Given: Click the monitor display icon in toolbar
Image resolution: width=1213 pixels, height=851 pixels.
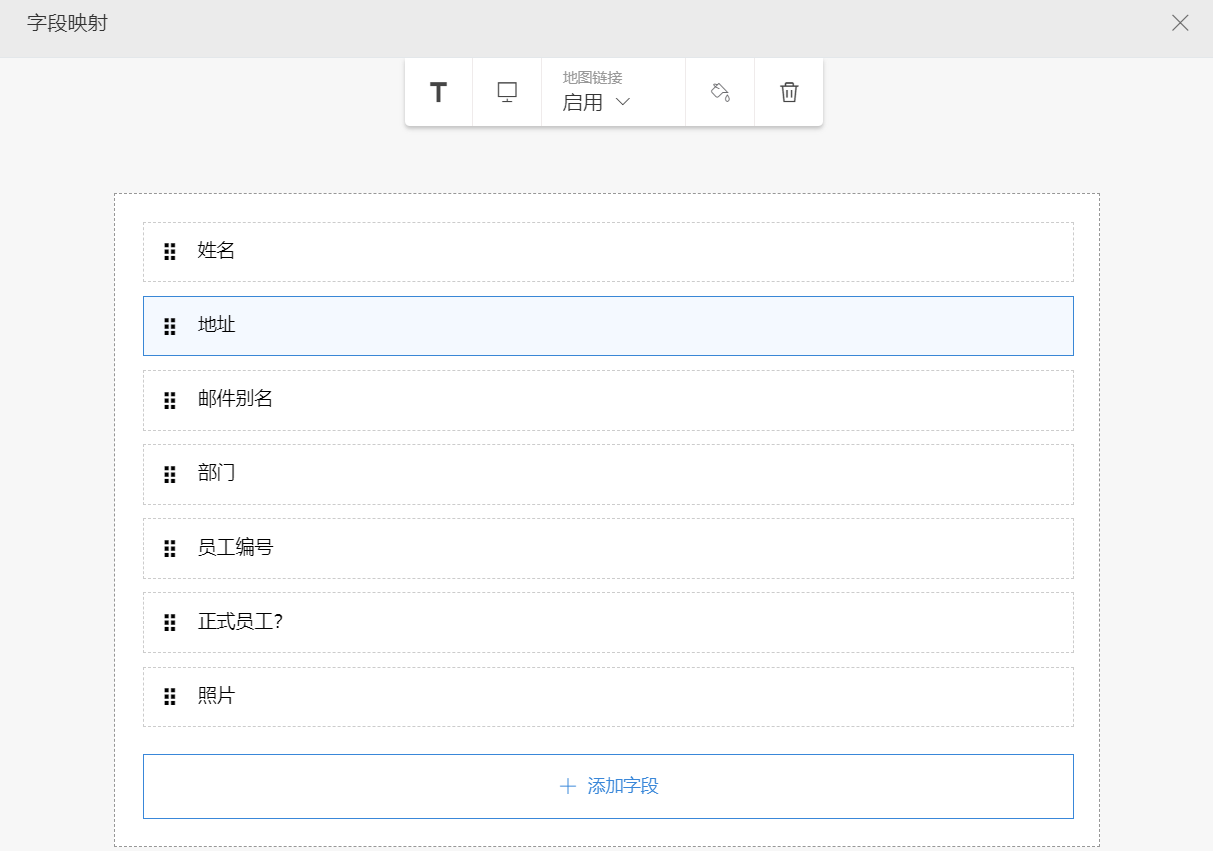Looking at the screenshot, I should pyautogui.click(x=507, y=93).
